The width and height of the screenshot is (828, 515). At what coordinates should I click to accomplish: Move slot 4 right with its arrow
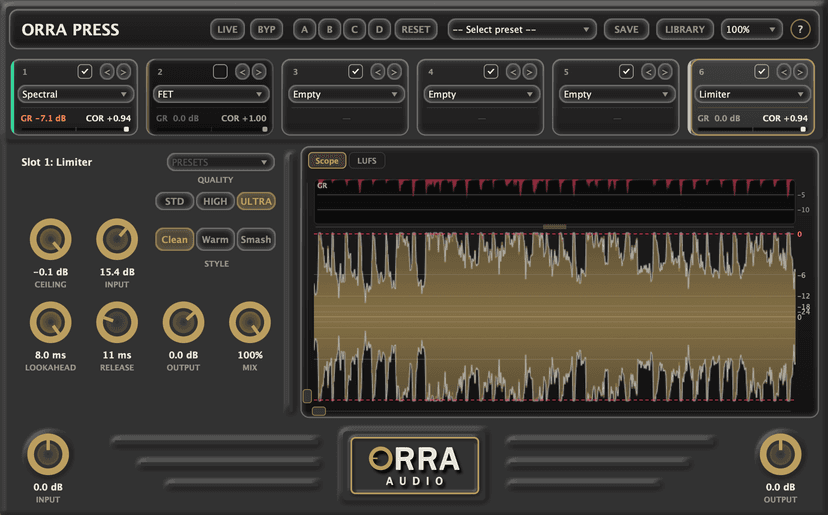529,72
